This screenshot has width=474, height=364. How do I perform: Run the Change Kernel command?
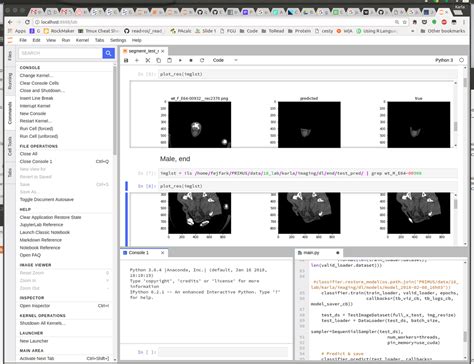pyautogui.click(x=36, y=75)
